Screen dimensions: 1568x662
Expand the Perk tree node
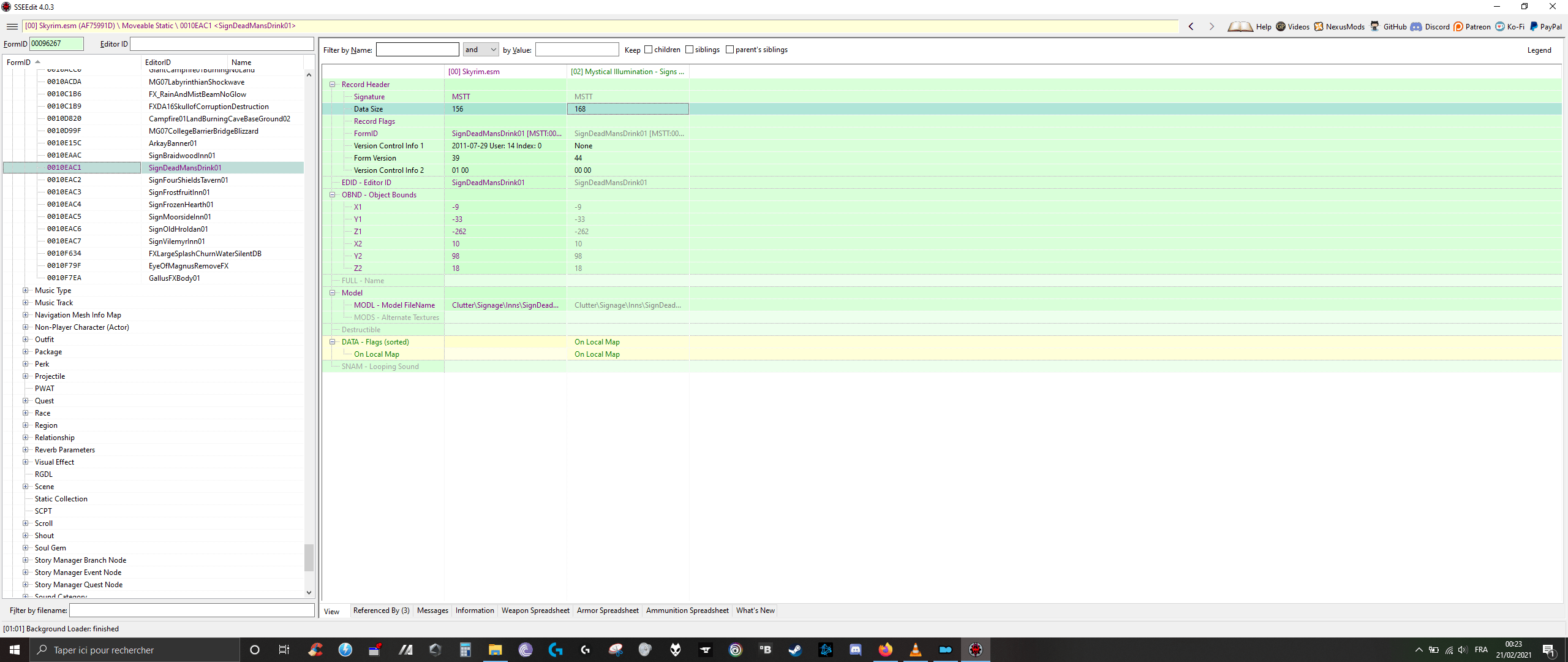point(26,364)
